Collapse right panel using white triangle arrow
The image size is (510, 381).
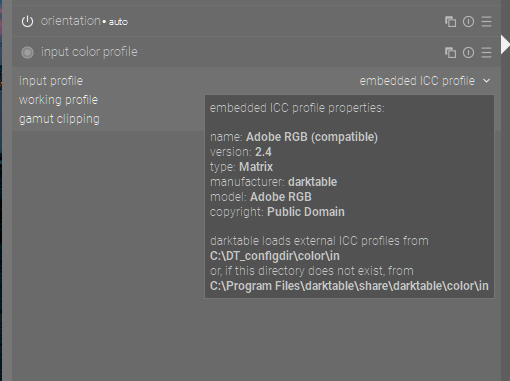tap(505, 45)
